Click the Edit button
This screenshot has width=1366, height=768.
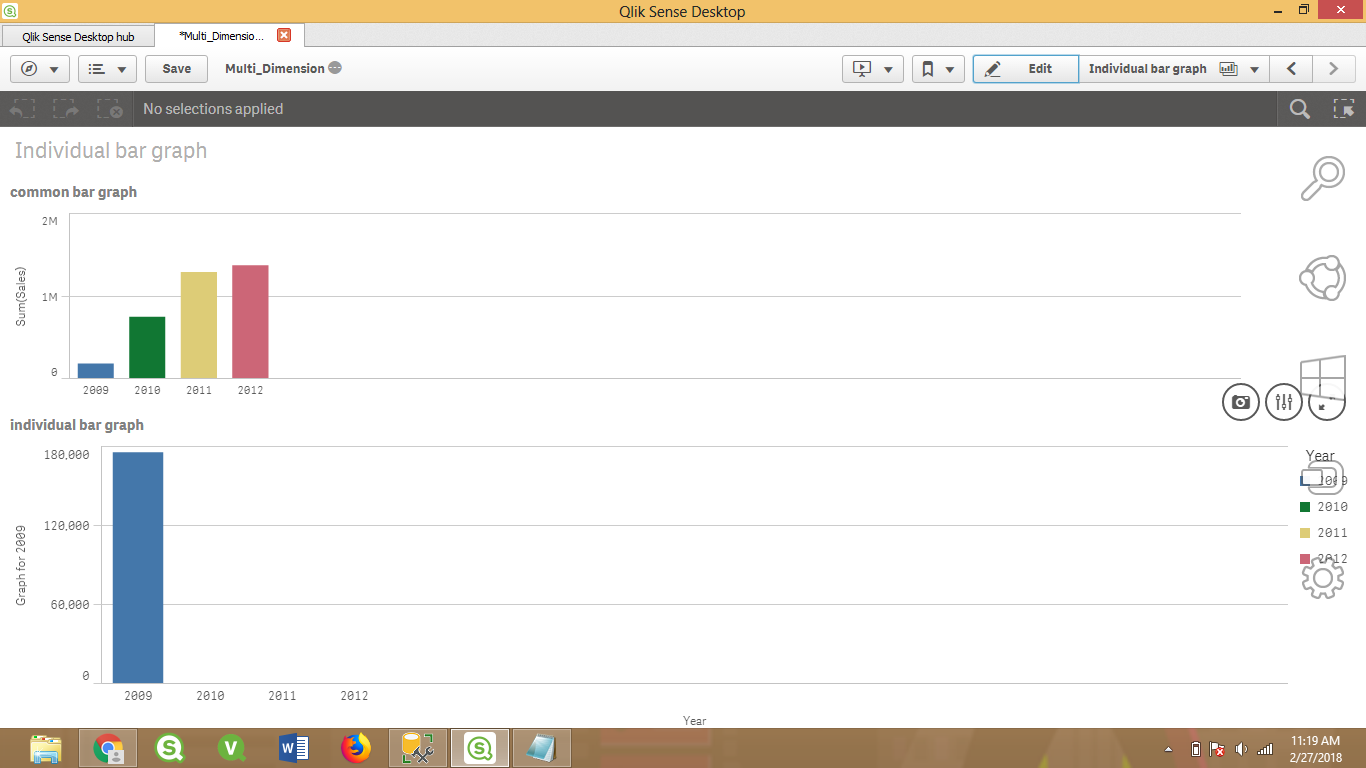click(x=1025, y=68)
